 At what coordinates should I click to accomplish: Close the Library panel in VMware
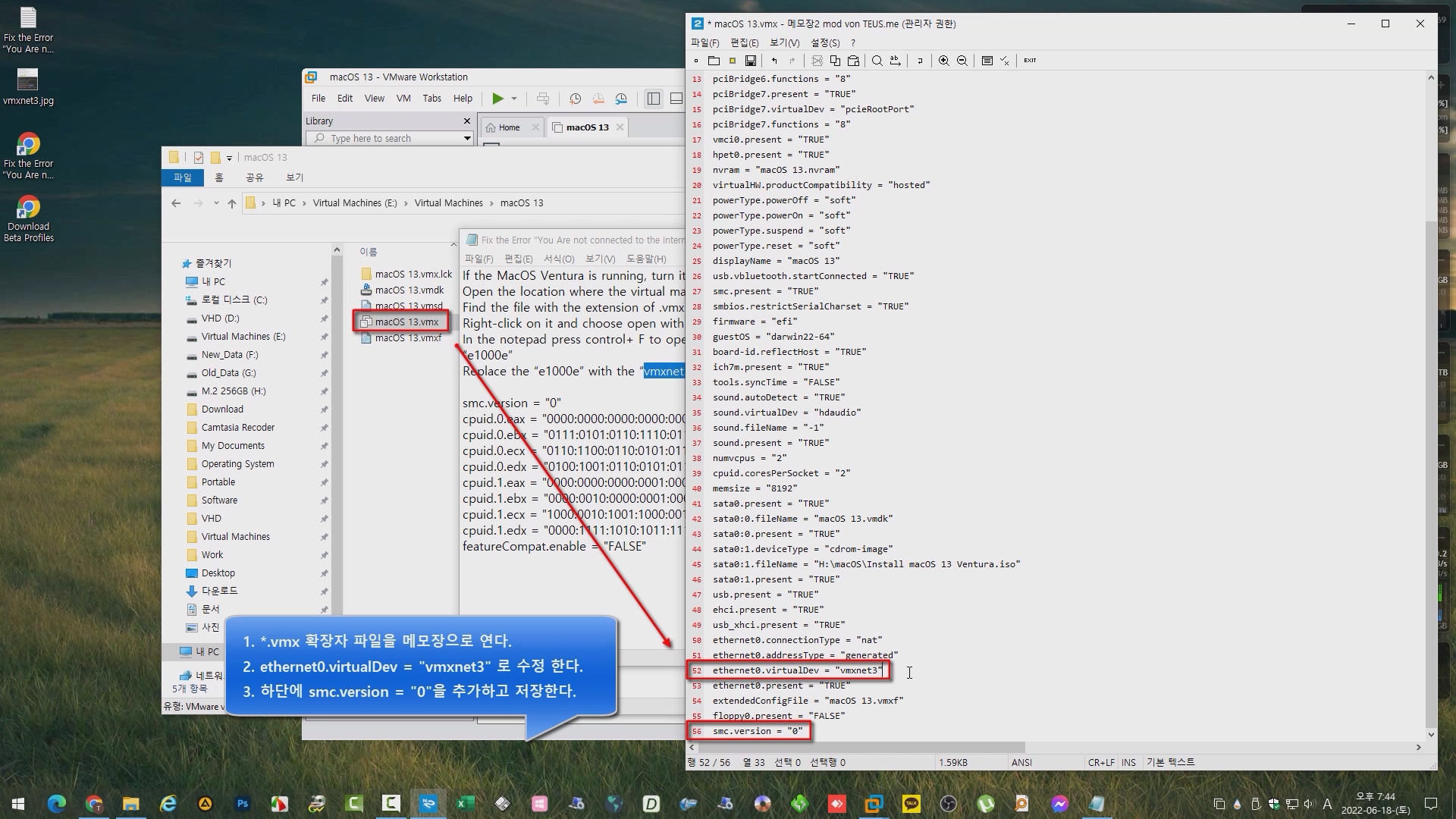(x=467, y=121)
